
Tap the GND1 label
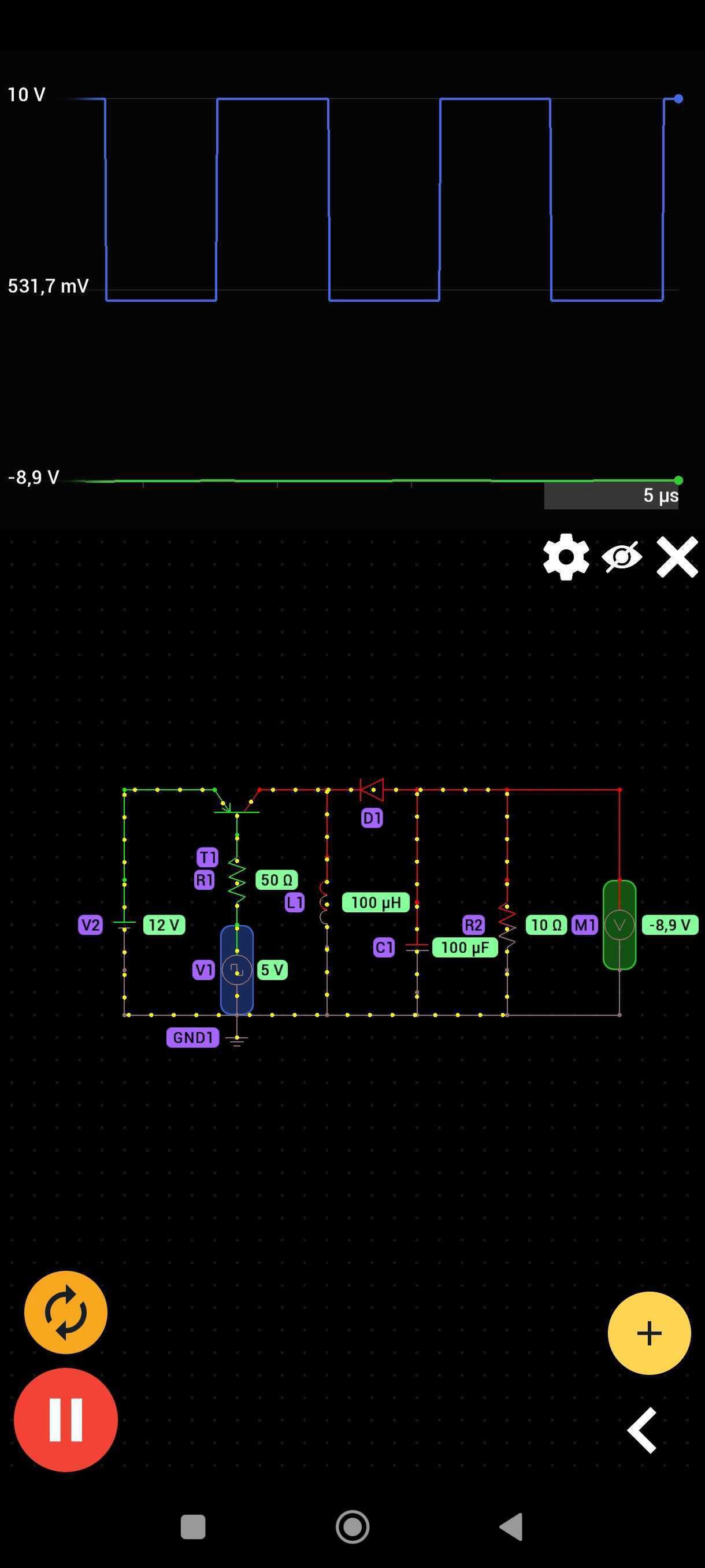(193, 1037)
